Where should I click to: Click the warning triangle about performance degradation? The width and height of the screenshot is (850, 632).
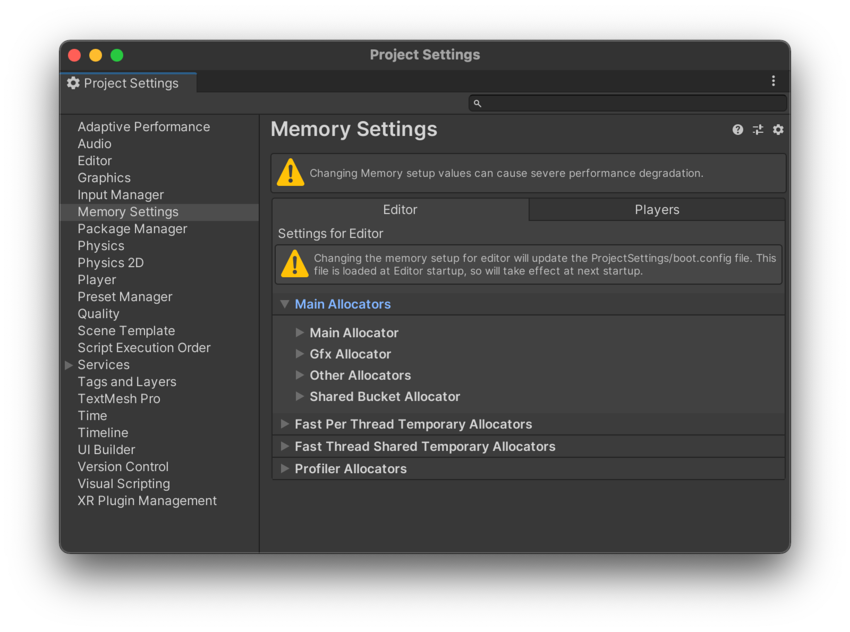point(290,172)
